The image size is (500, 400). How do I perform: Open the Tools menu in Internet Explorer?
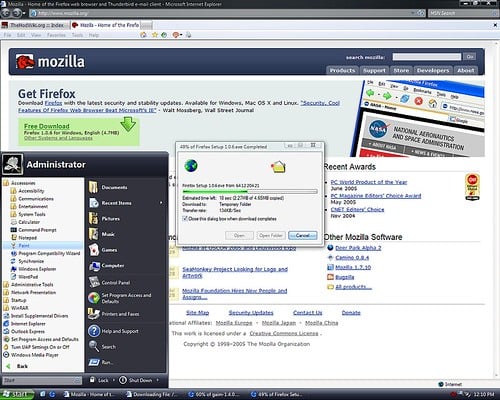[x=77, y=35]
